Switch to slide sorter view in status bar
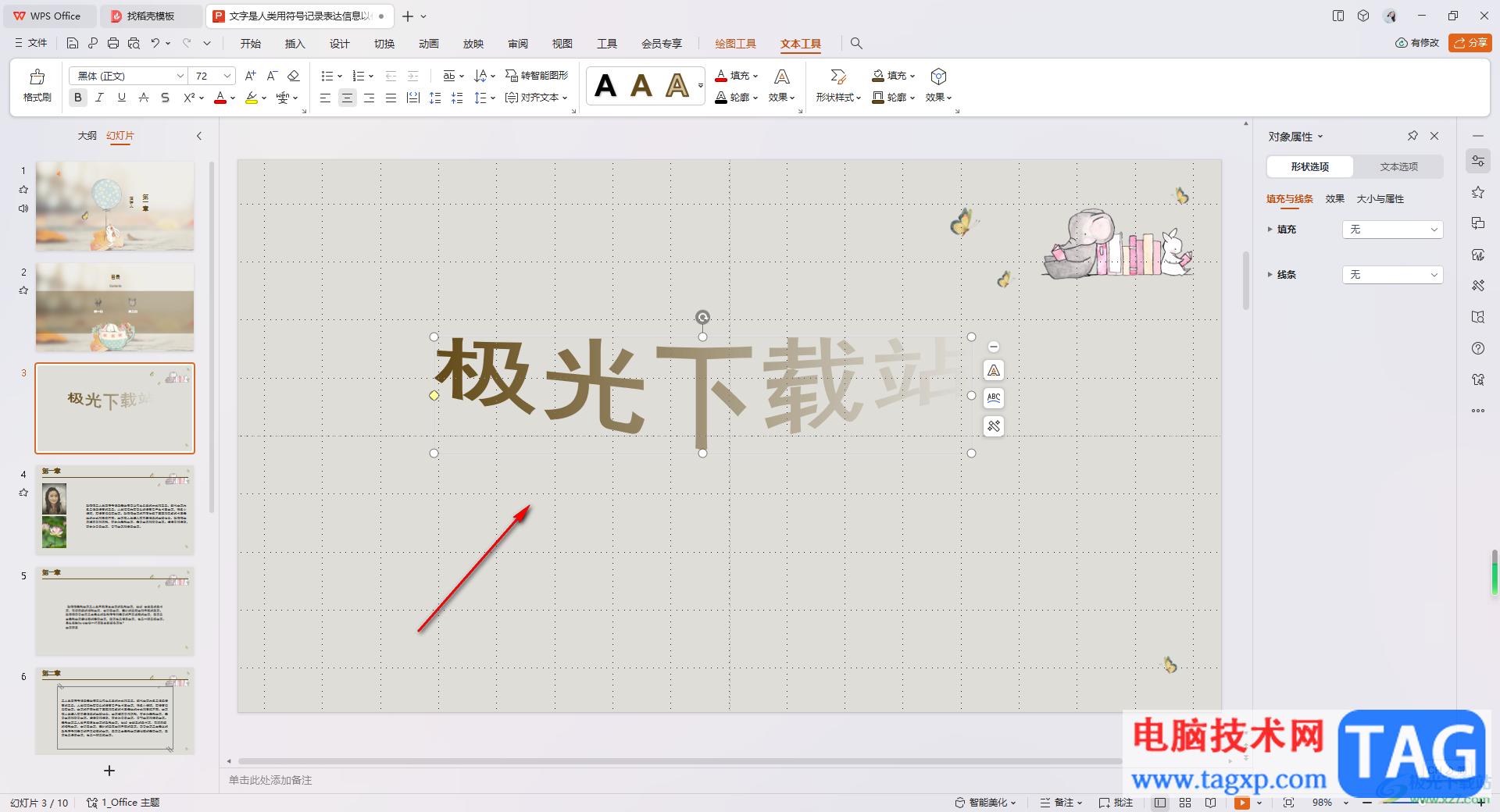Image resolution: width=1500 pixels, height=812 pixels. [1185, 803]
